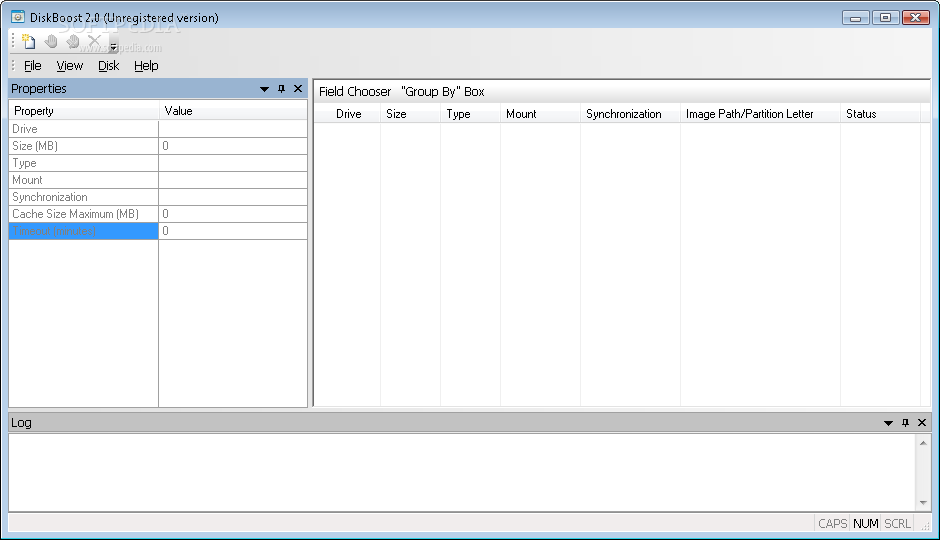Click the Field Chooser link
This screenshot has height=540, width=940.
(x=355, y=92)
